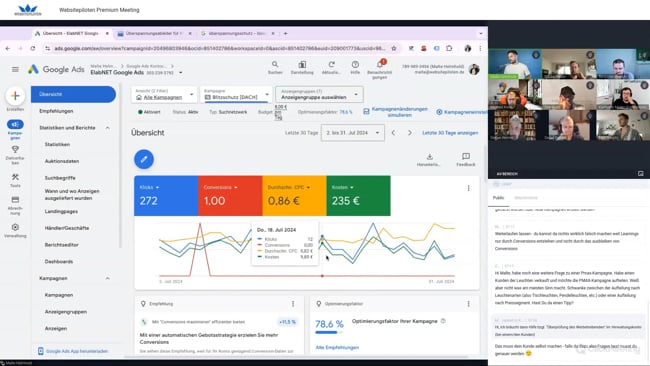Collapse the Kampagnen sidebar section
This screenshot has height=366, width=650.
pos(108,278)
